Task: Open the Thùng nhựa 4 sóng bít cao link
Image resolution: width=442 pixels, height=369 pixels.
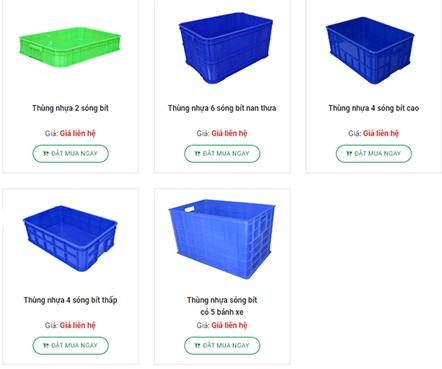Action: (x=374, y=108)
